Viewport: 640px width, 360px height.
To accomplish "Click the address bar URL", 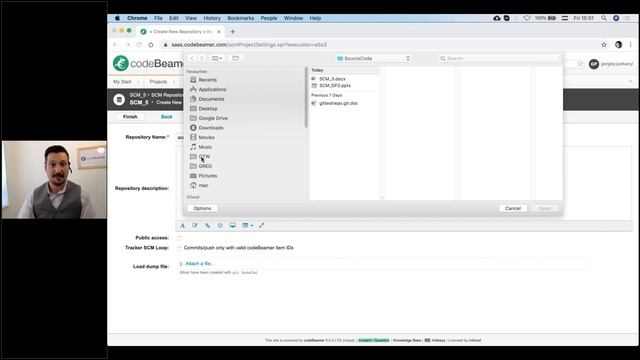I will click(249, 45).
